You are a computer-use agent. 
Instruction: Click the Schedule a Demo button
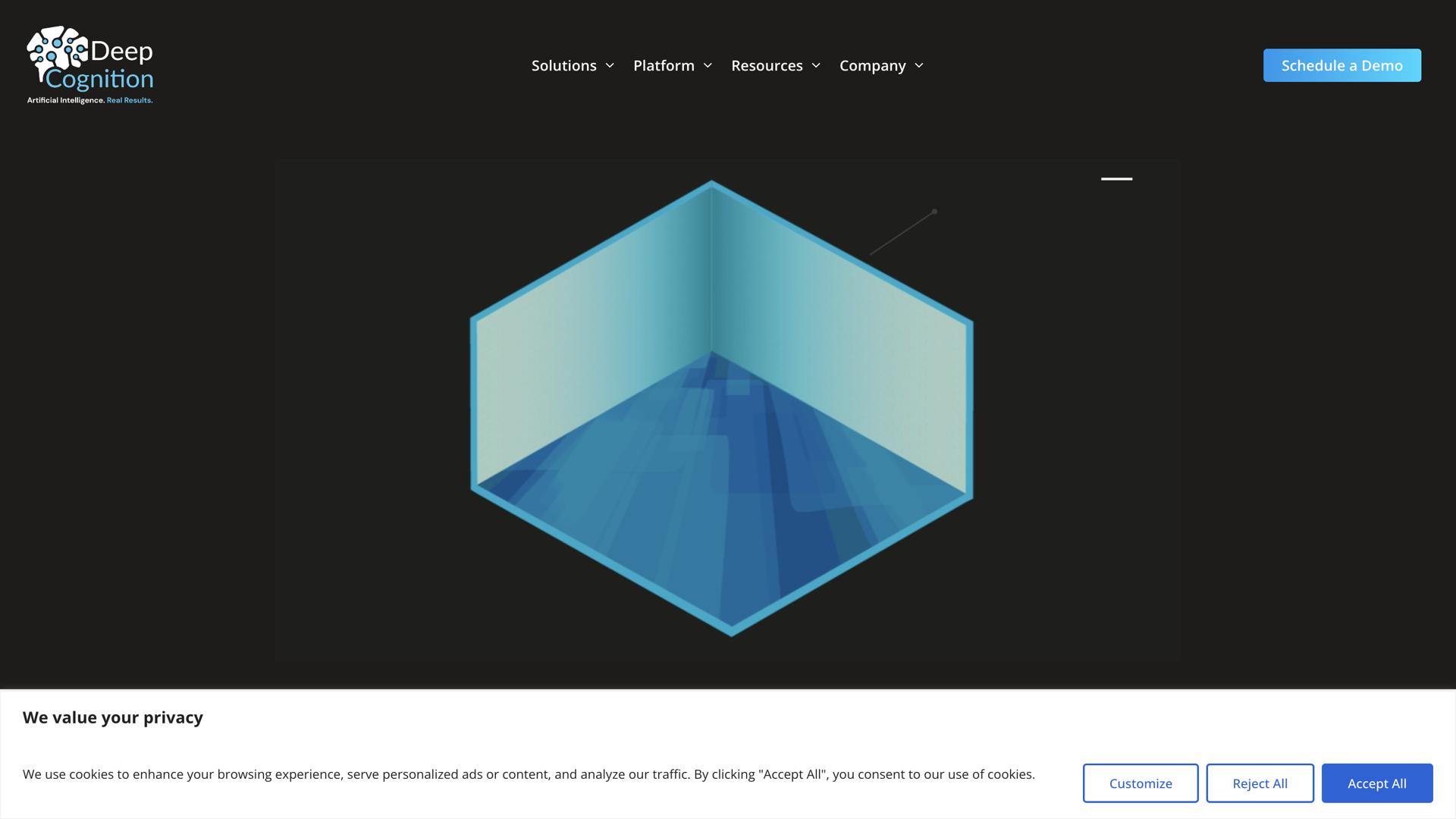(x=1341, y=65)
